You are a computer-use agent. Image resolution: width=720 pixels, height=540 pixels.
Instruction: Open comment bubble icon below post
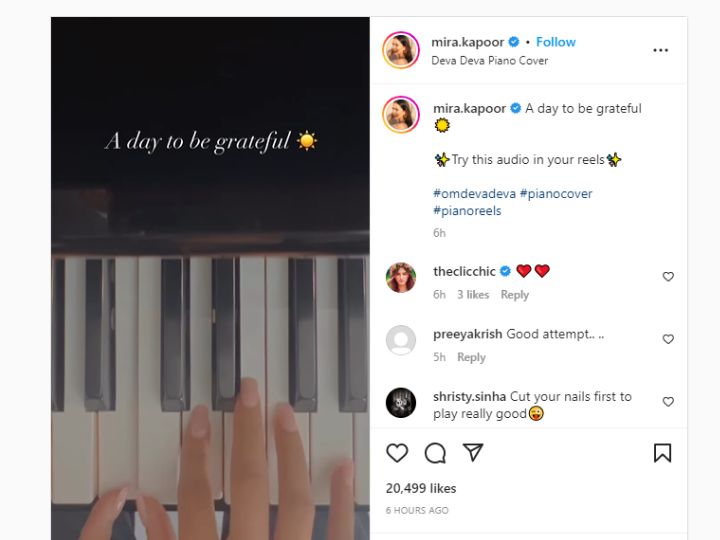tap(435, 453)
